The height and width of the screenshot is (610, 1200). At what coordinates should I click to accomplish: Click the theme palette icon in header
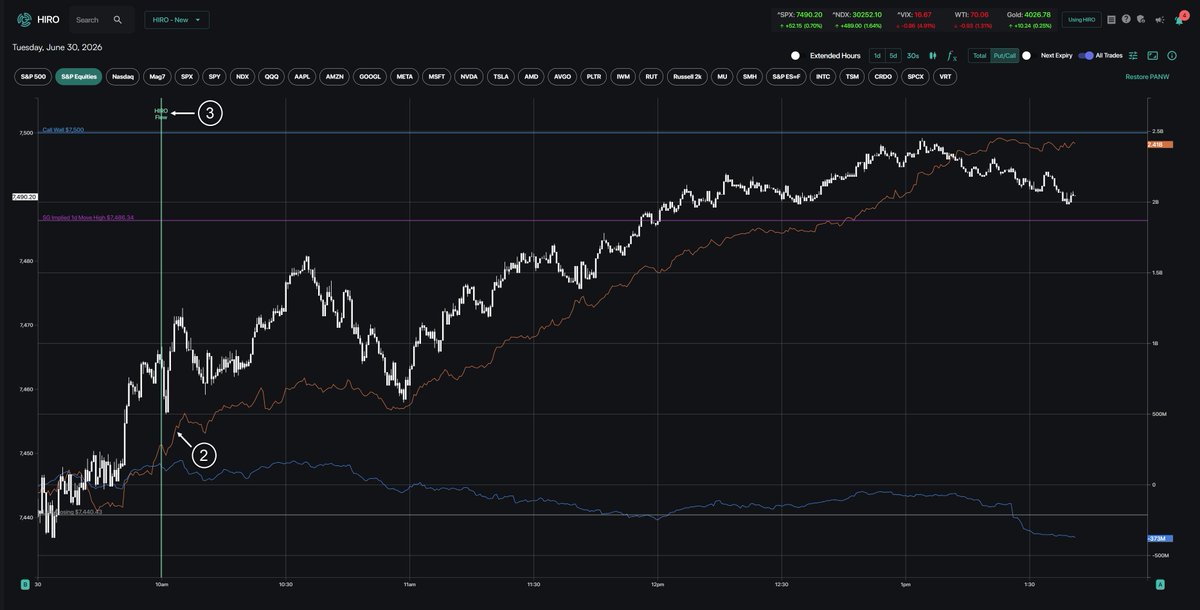pyautogui.click(x=1141, y=19)
